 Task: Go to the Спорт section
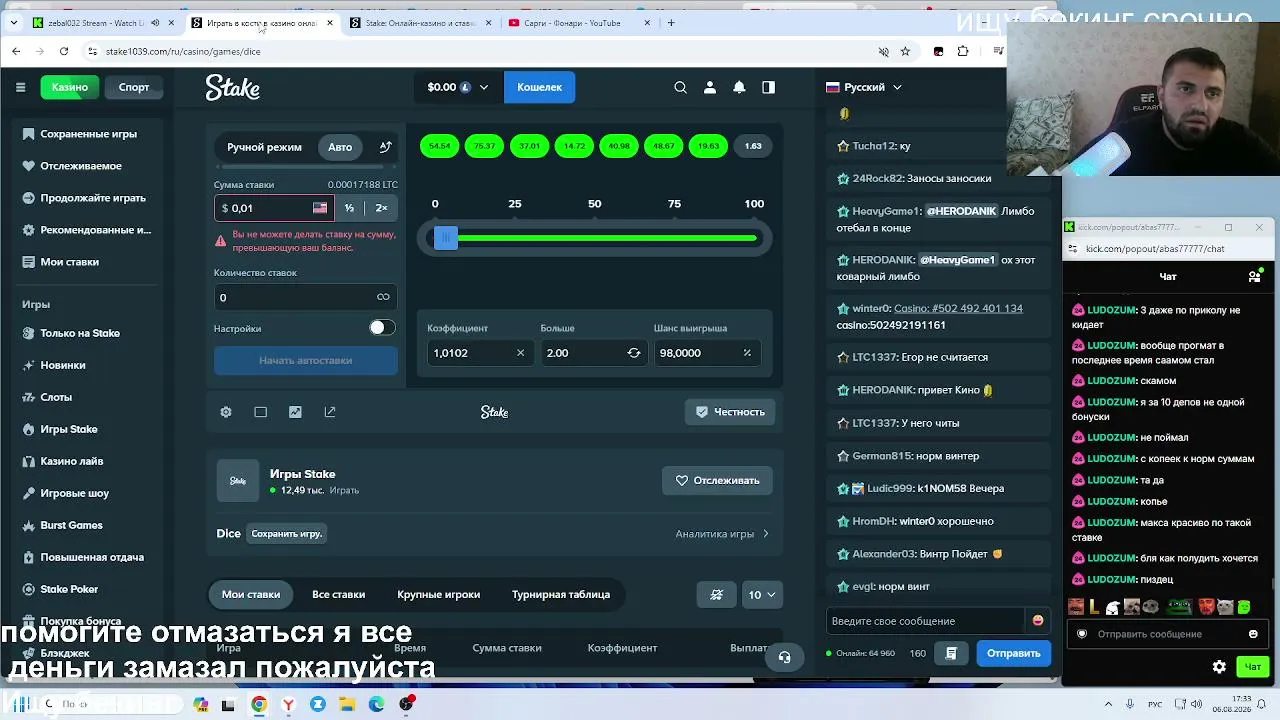tap(134, 87)
